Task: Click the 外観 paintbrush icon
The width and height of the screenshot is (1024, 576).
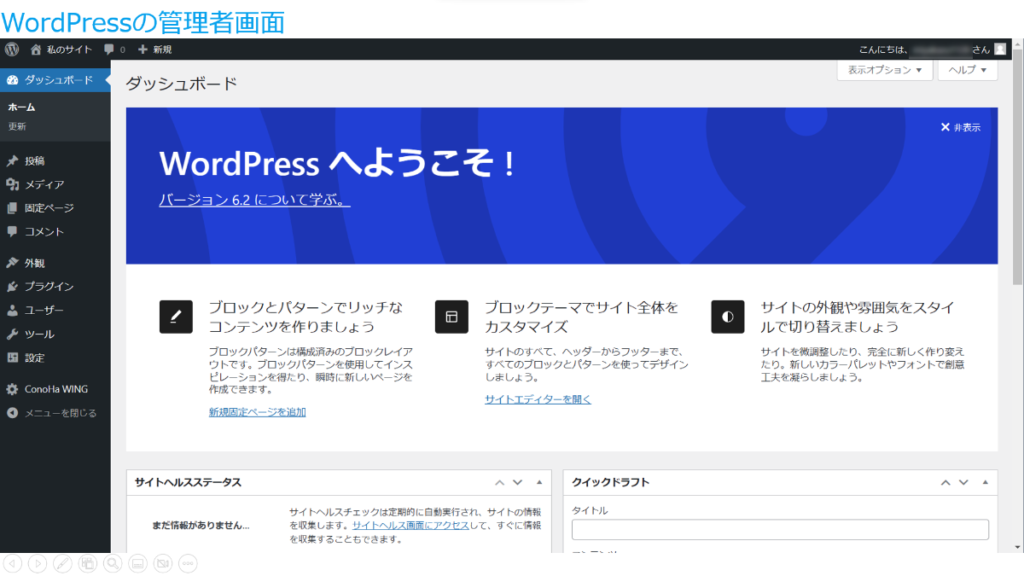Action: 12,263
